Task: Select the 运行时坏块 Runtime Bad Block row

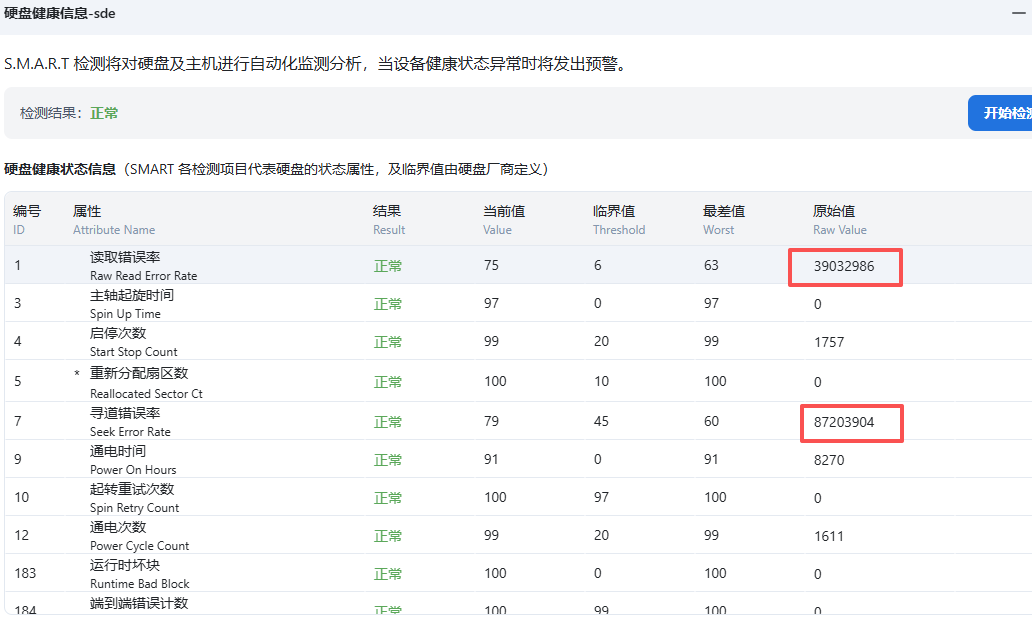Action: pos(139,574)
